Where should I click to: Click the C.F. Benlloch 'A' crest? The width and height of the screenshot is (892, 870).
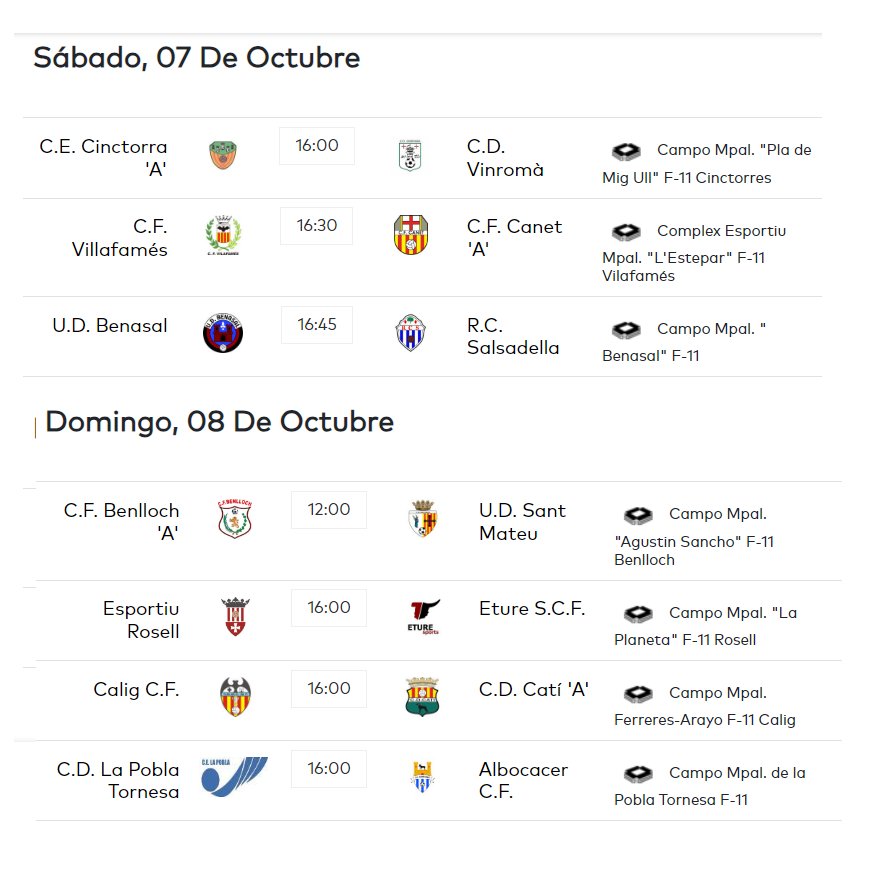point(235,518)
